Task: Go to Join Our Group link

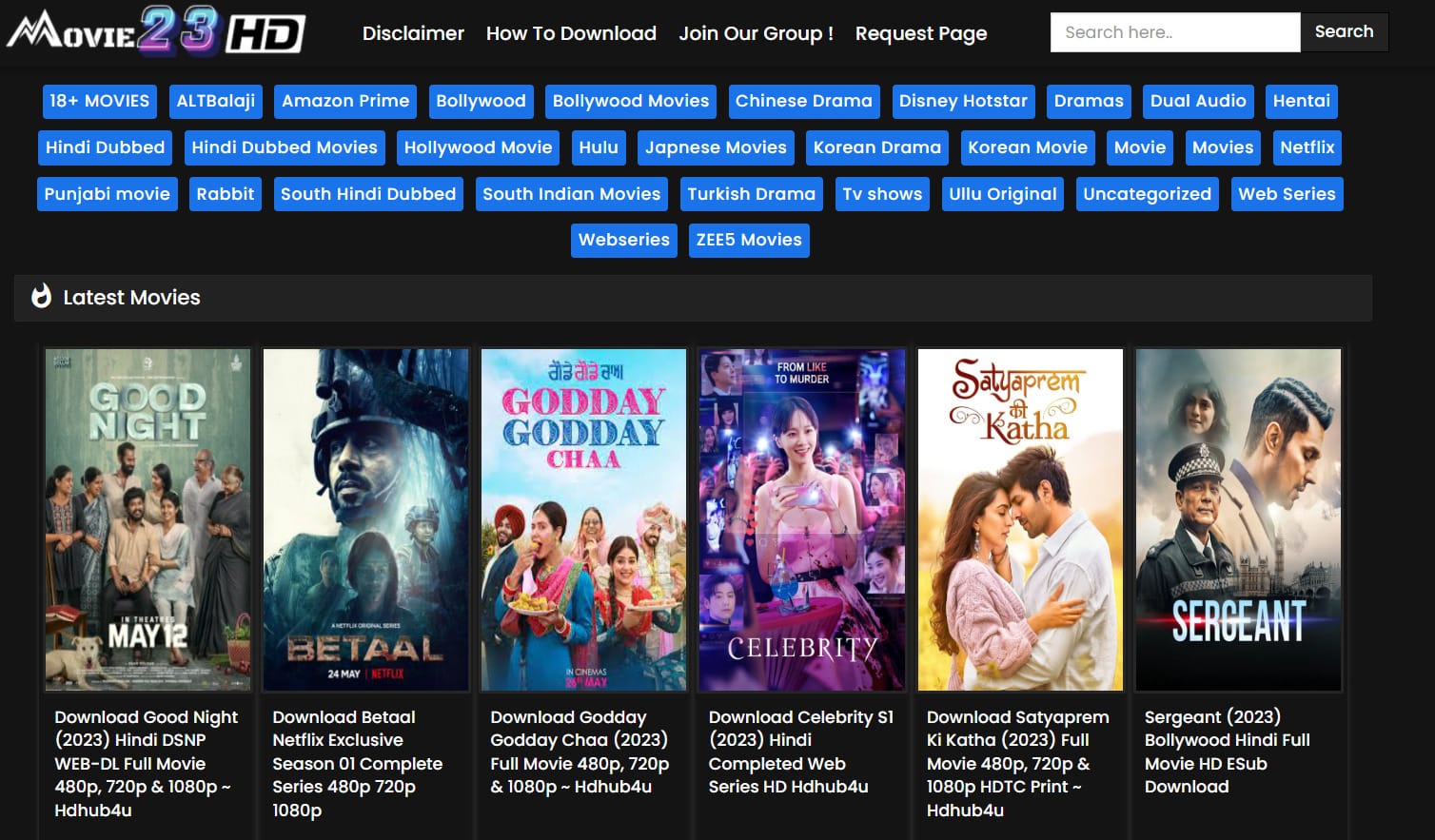Action: coord(756,33)
